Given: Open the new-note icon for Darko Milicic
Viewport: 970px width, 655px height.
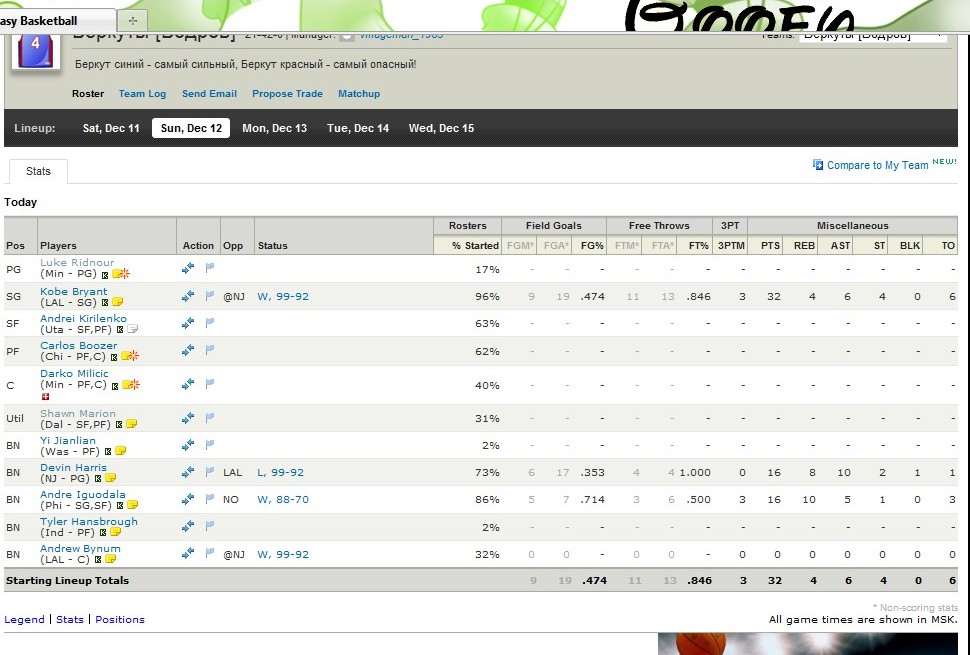Looking at the screenshot, I should pos(131,385).
